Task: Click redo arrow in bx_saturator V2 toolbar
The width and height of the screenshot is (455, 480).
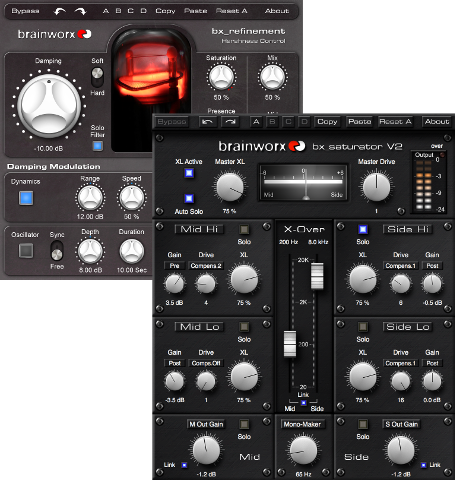Action: [x=230, y=122]
